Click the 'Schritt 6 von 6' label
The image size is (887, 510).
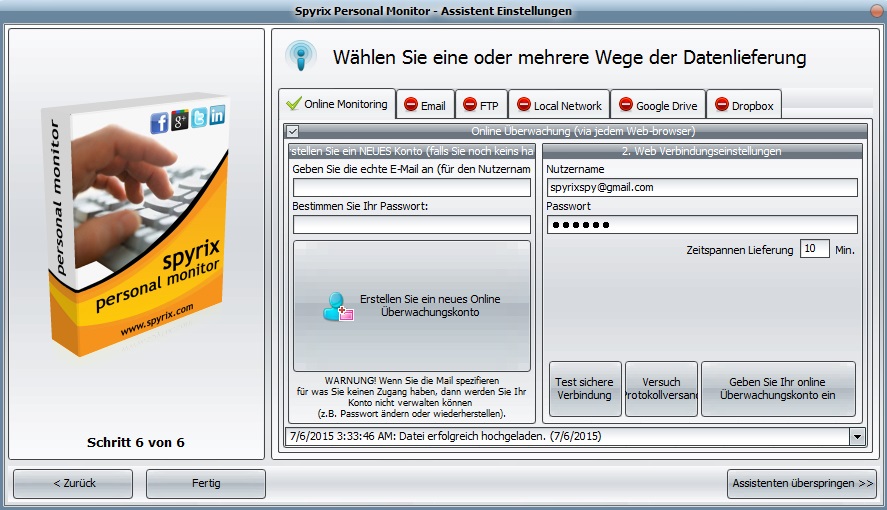tap(136, 443)
